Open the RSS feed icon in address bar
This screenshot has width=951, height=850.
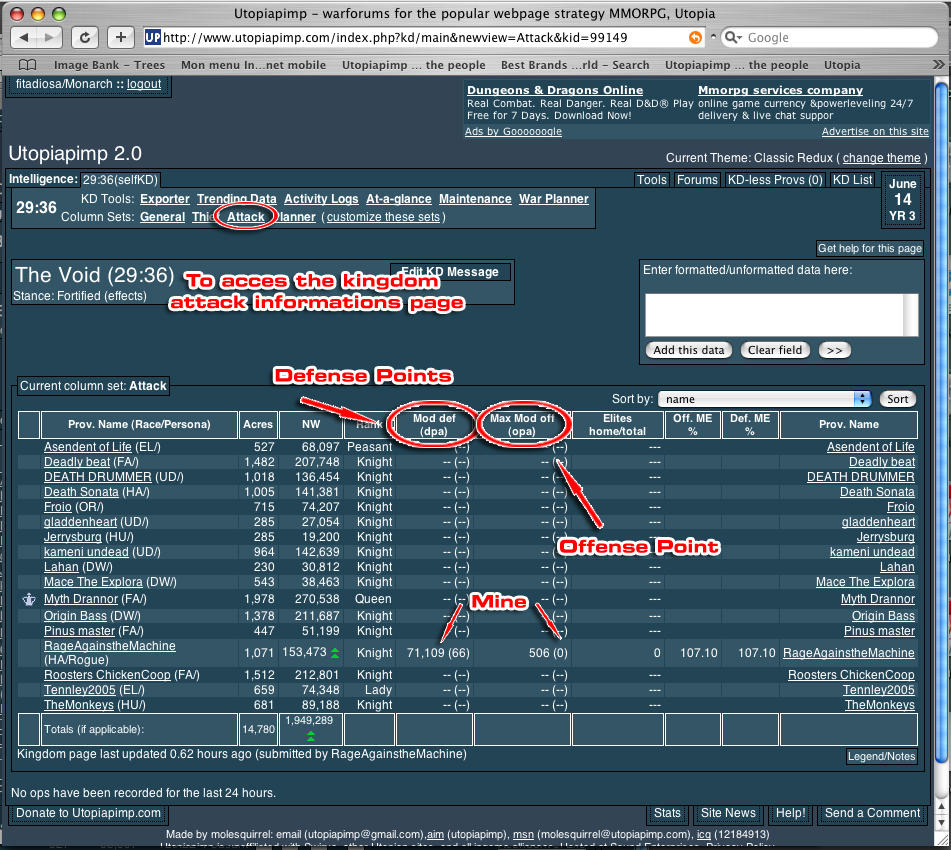click(695, 38)
